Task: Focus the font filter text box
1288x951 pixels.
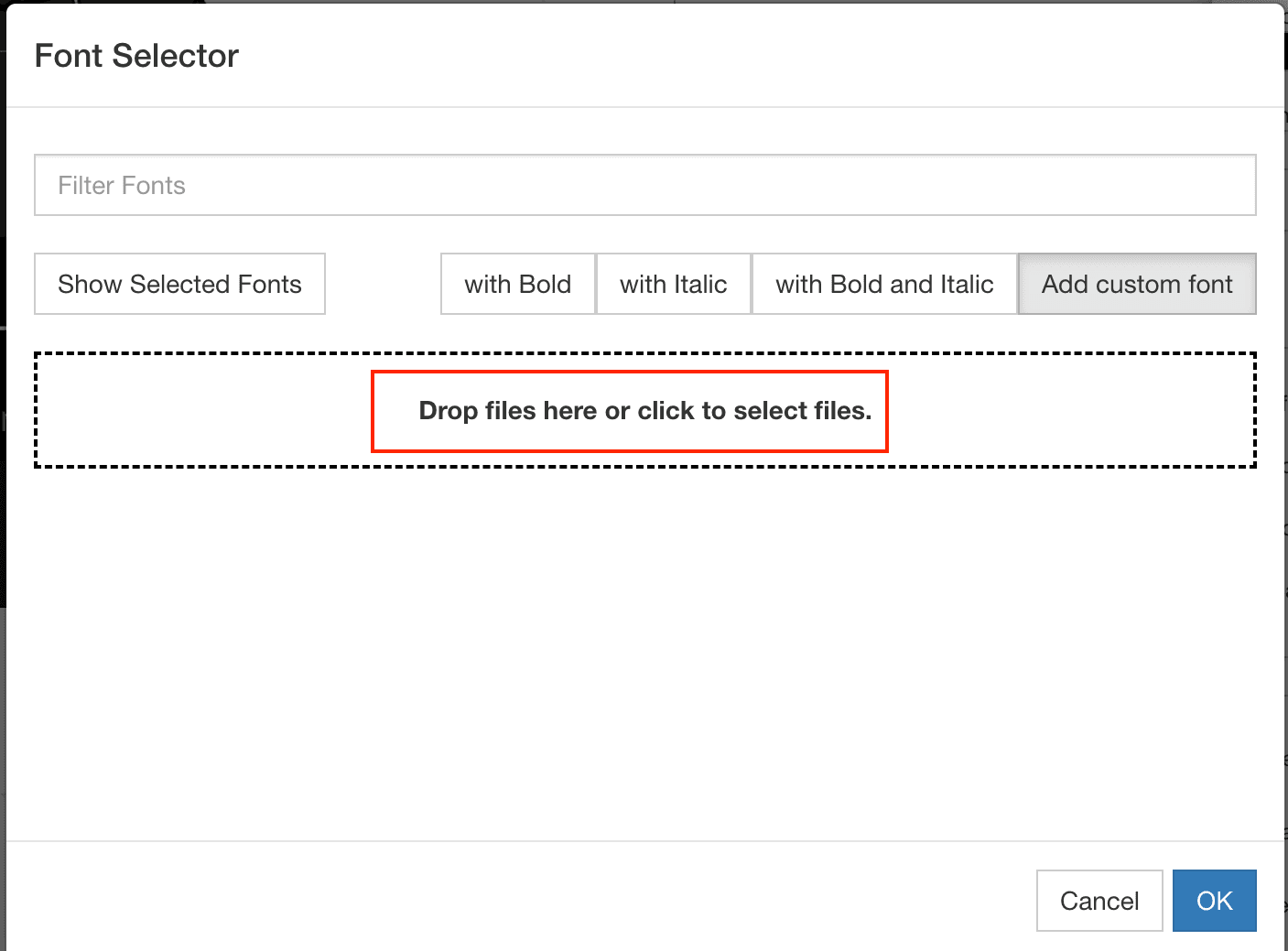Action: 644,185
